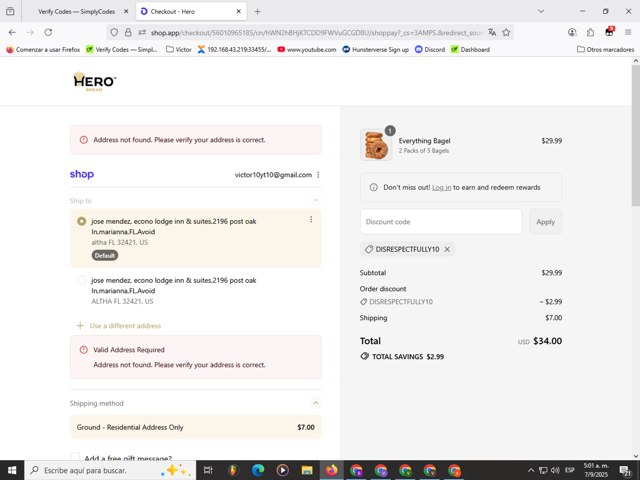Open Firefox from the taskbar
The image size is (640, 480).
pyautogui.click(x=331, y=470)
